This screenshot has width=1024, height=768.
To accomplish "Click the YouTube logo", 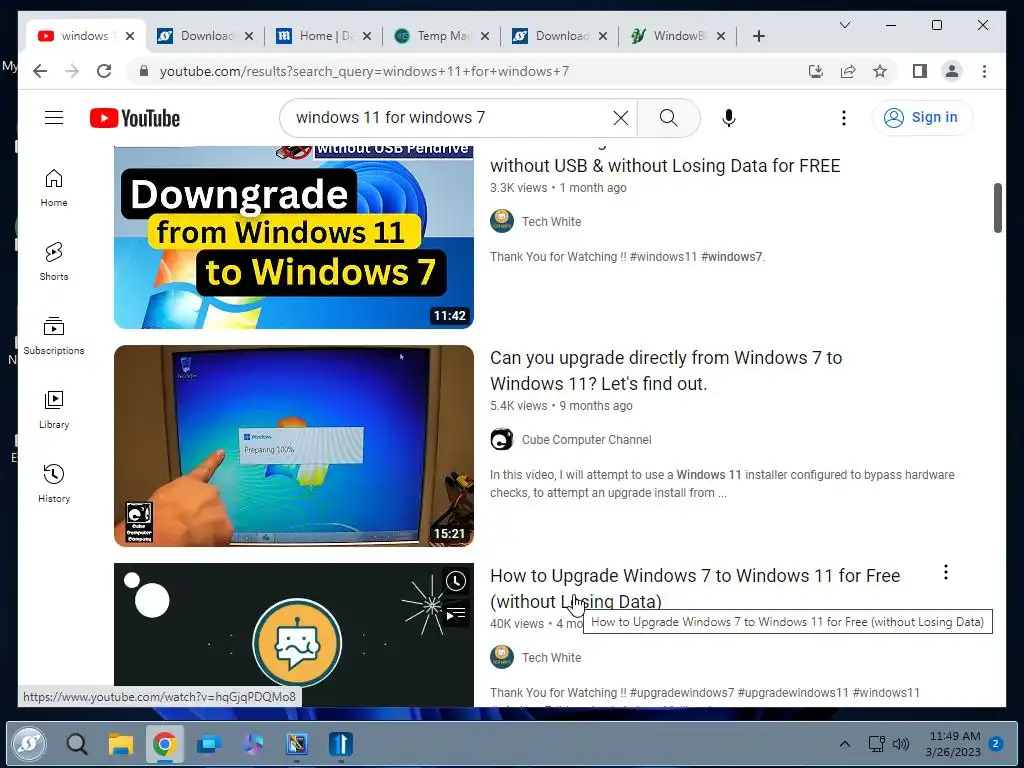I will click(135, 118).
